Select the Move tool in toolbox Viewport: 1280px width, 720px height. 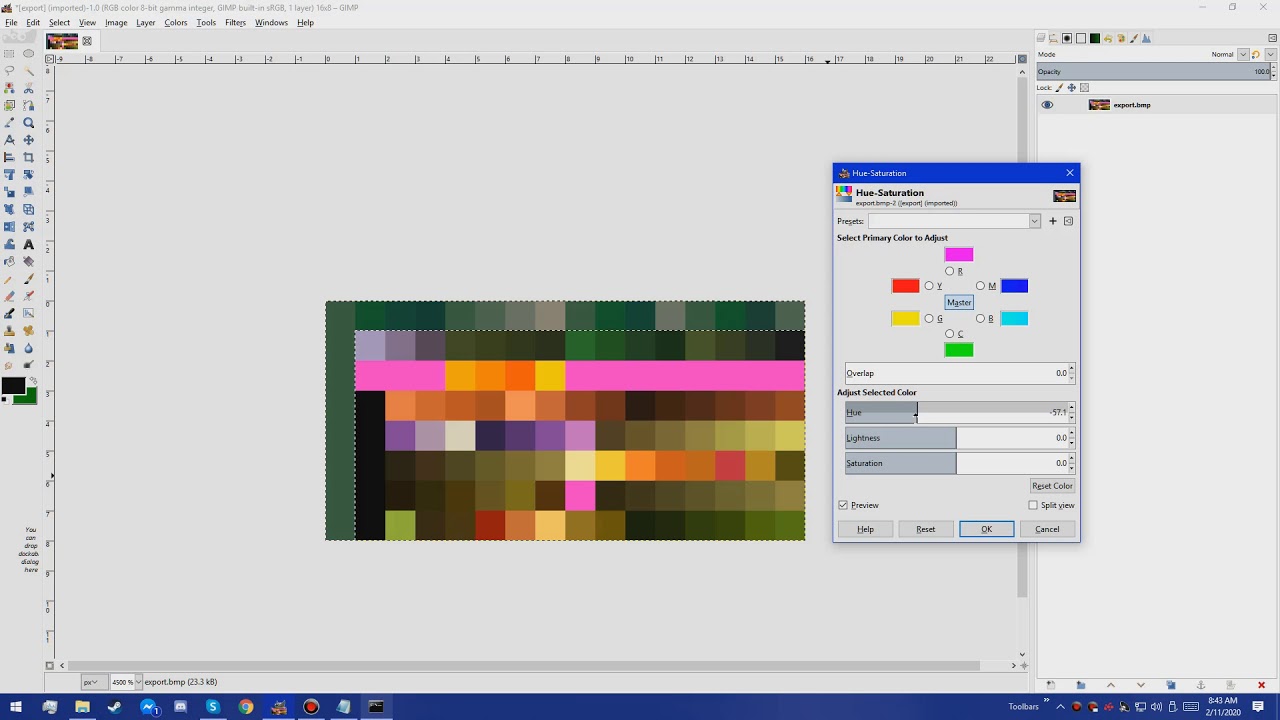point(28,140)
